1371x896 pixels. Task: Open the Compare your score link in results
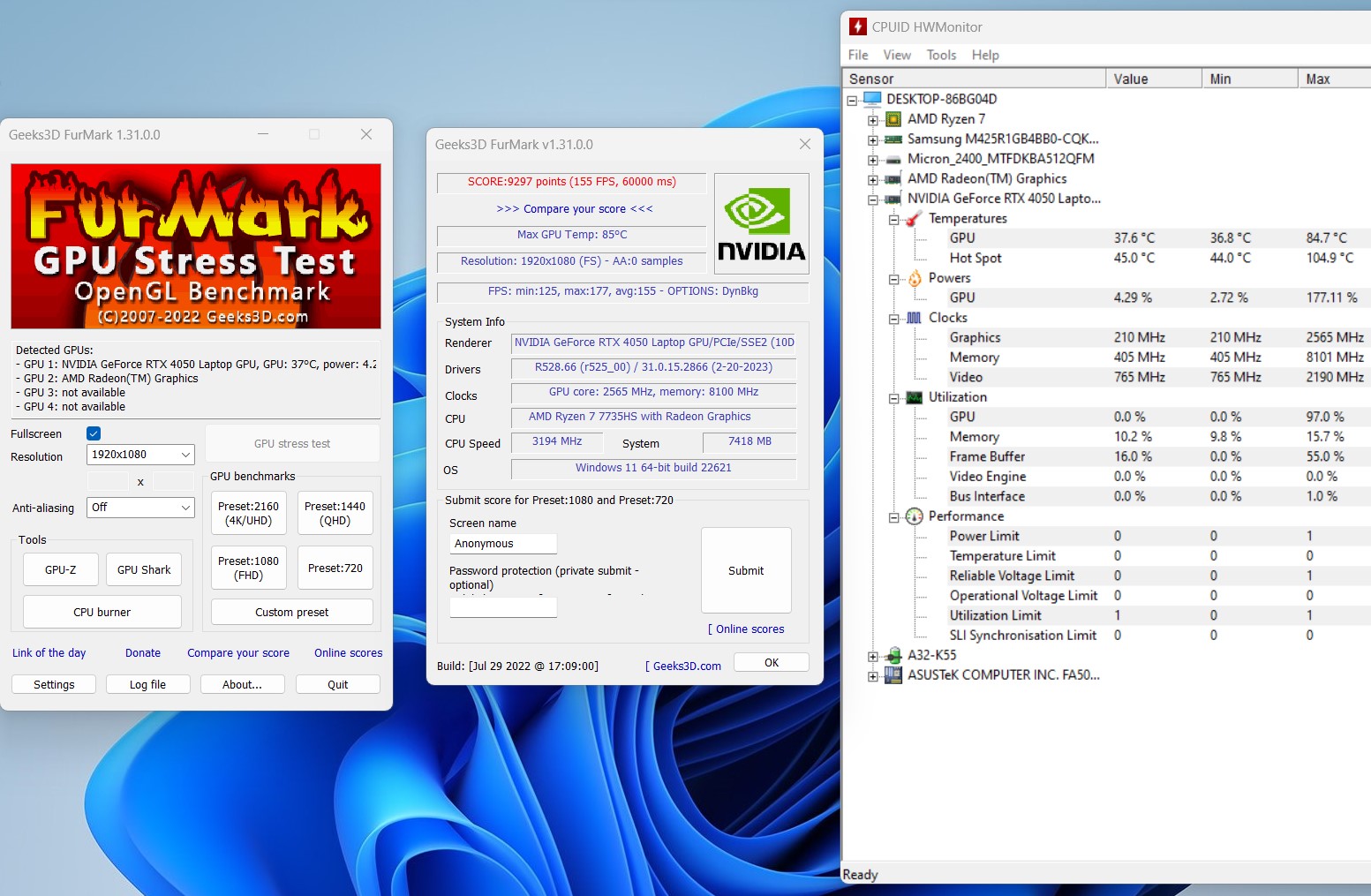575,209
